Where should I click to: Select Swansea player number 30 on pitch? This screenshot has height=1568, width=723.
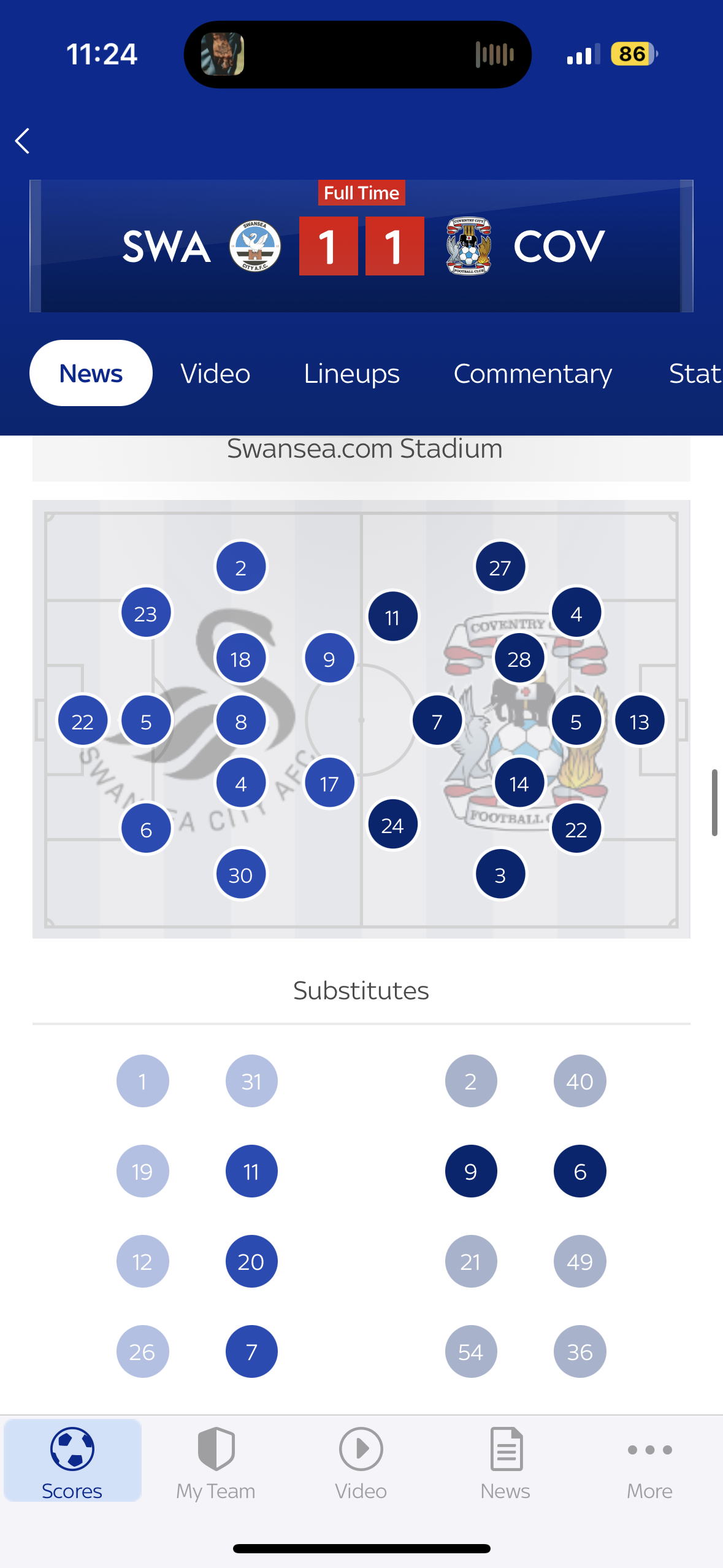[241, 874]
